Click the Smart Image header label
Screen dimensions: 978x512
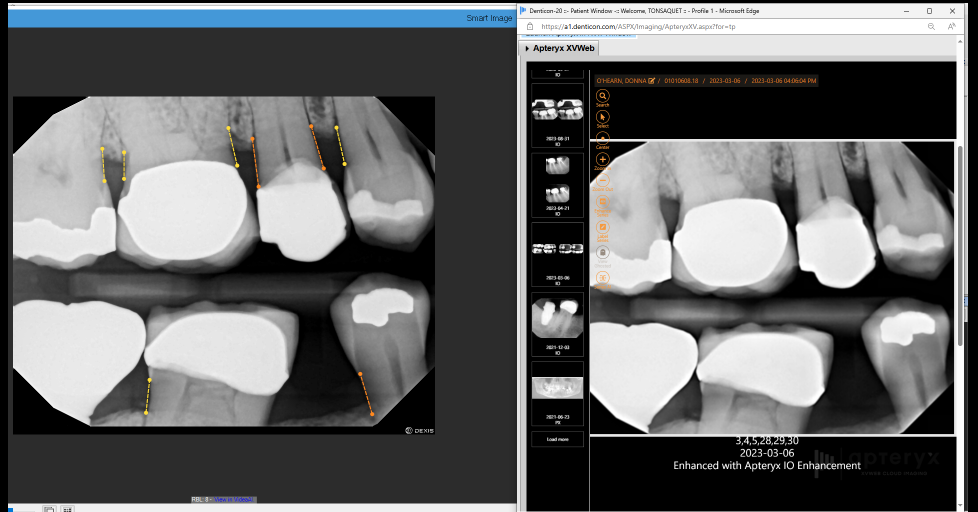(x=489, y=18)
